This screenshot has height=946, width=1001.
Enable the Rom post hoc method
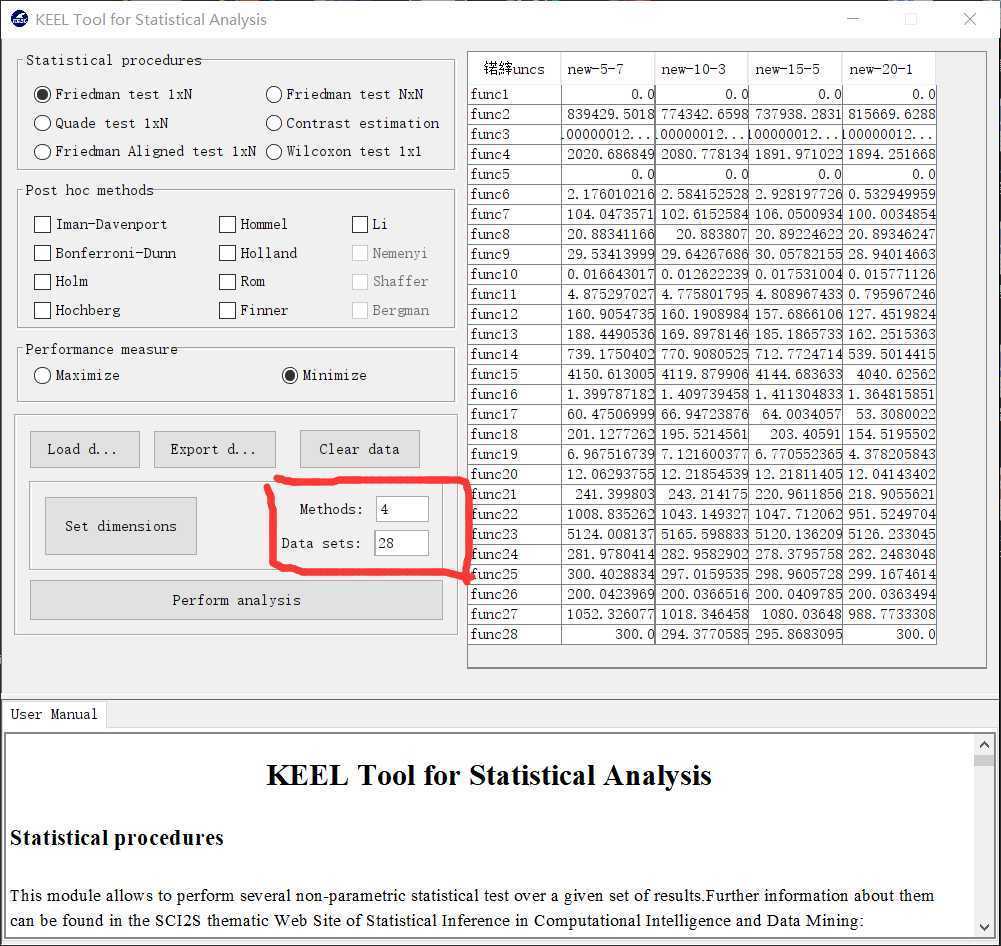coord(227,282)
